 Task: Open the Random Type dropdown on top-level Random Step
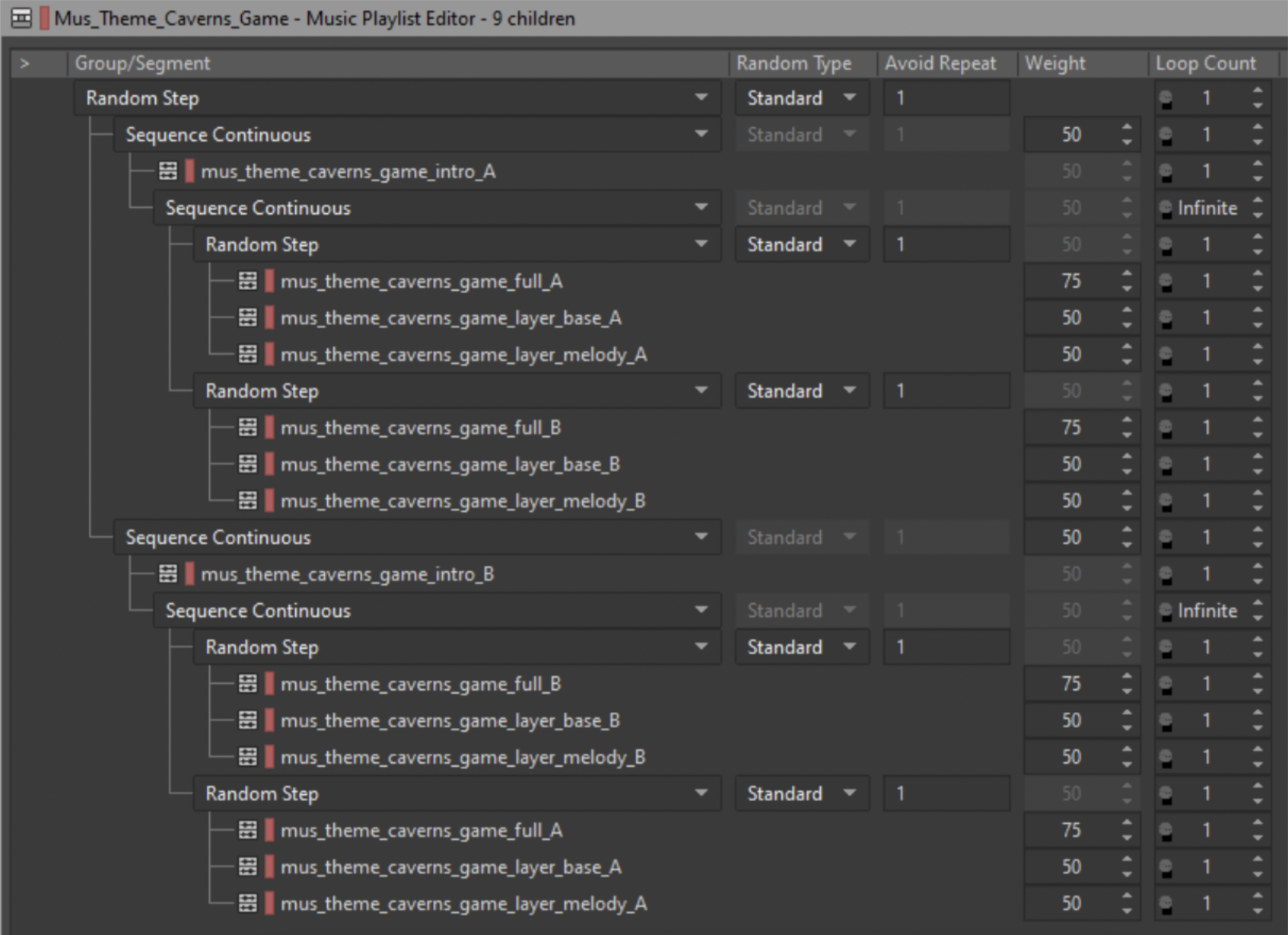coord(849,98)
